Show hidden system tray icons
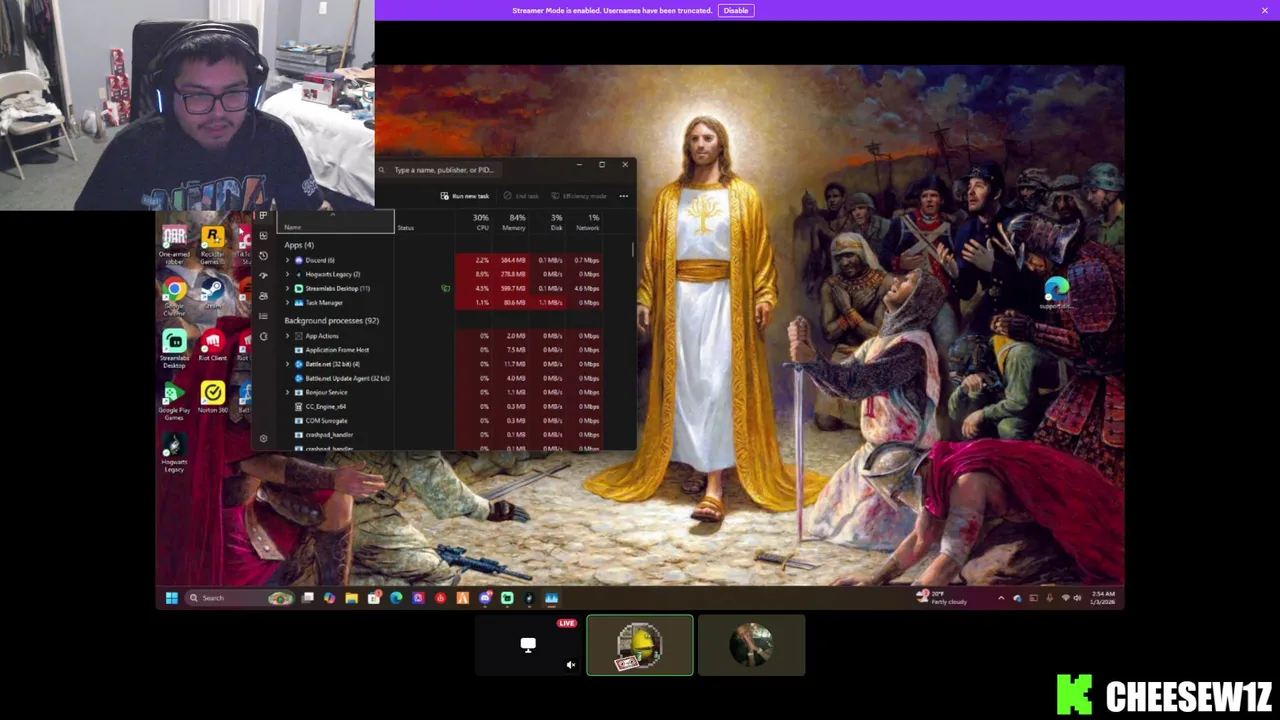This screenshot has height=720, width=1280. point(1001,598)
